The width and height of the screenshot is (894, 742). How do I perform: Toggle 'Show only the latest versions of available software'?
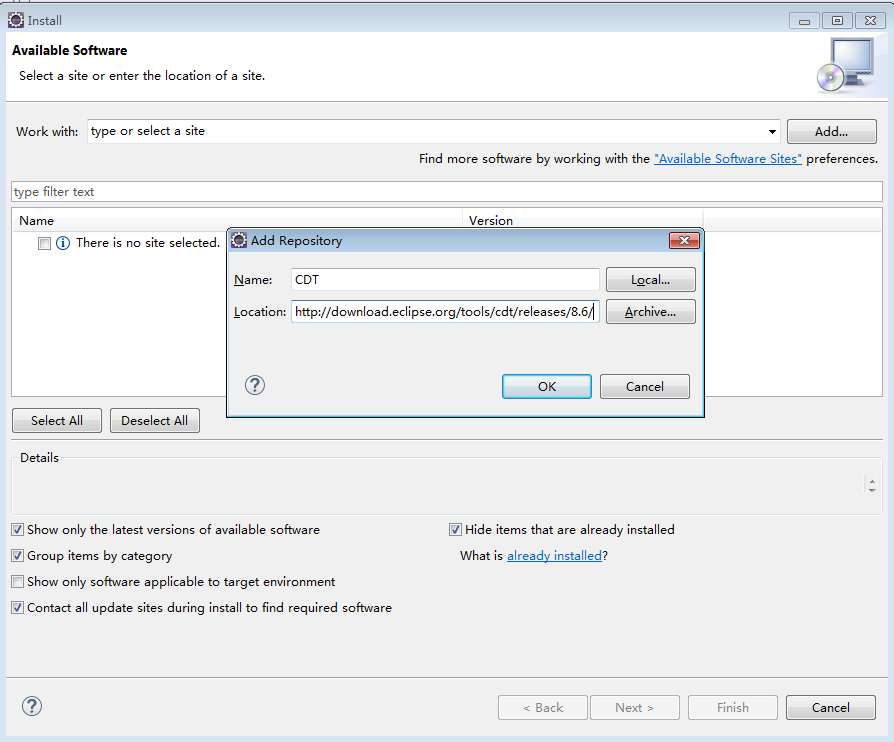[x=18, y=530]
